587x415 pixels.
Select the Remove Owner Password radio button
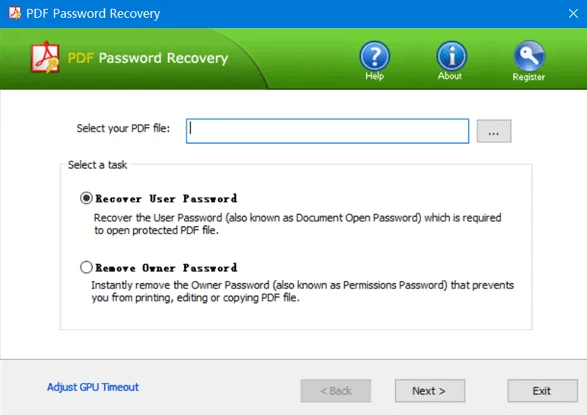pos(86,267)
